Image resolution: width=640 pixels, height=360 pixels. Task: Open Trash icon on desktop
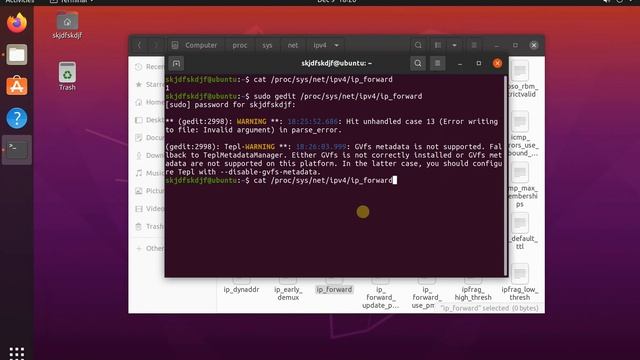(x=67, y=76)
